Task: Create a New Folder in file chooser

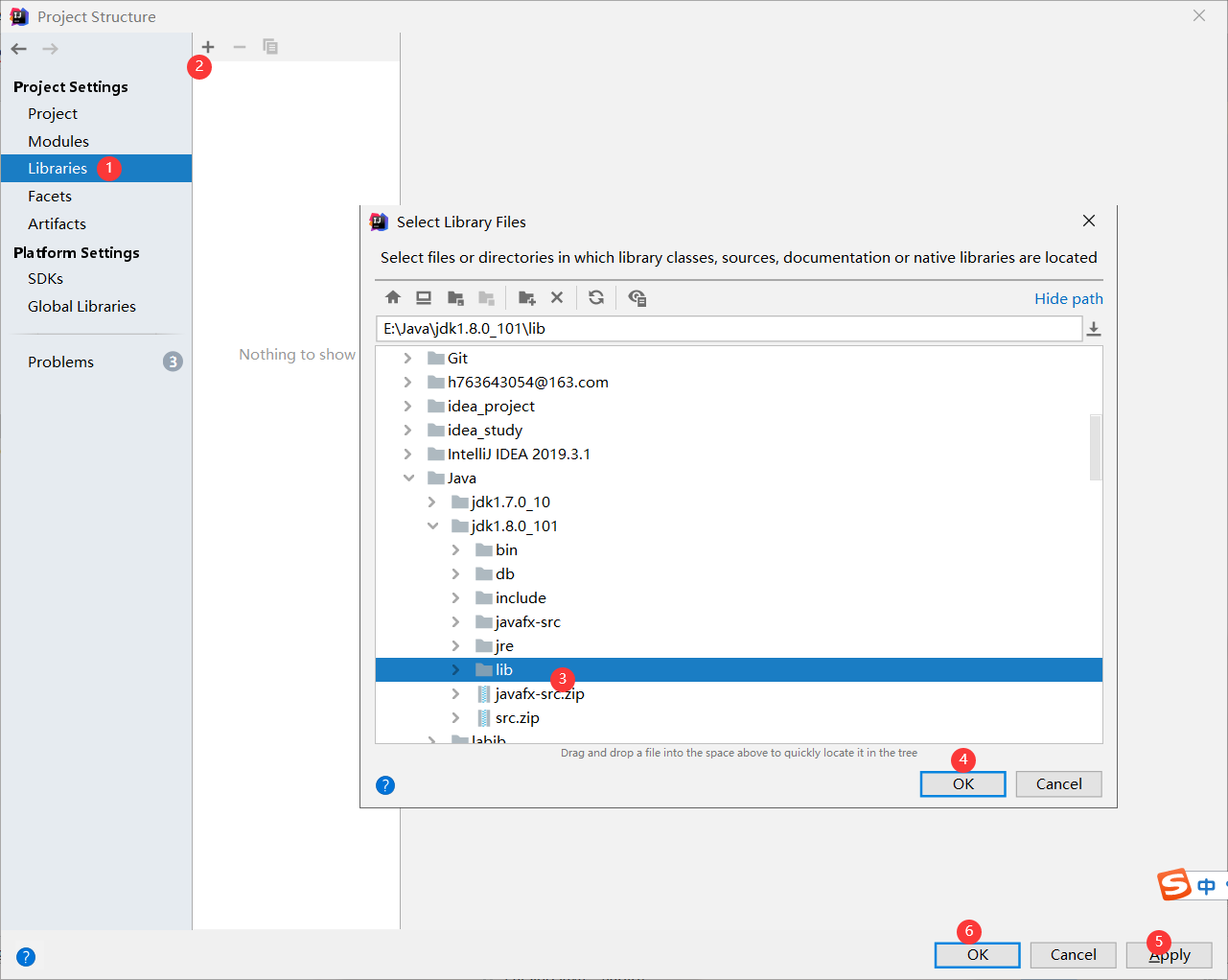Action: (x=526, y=297)
